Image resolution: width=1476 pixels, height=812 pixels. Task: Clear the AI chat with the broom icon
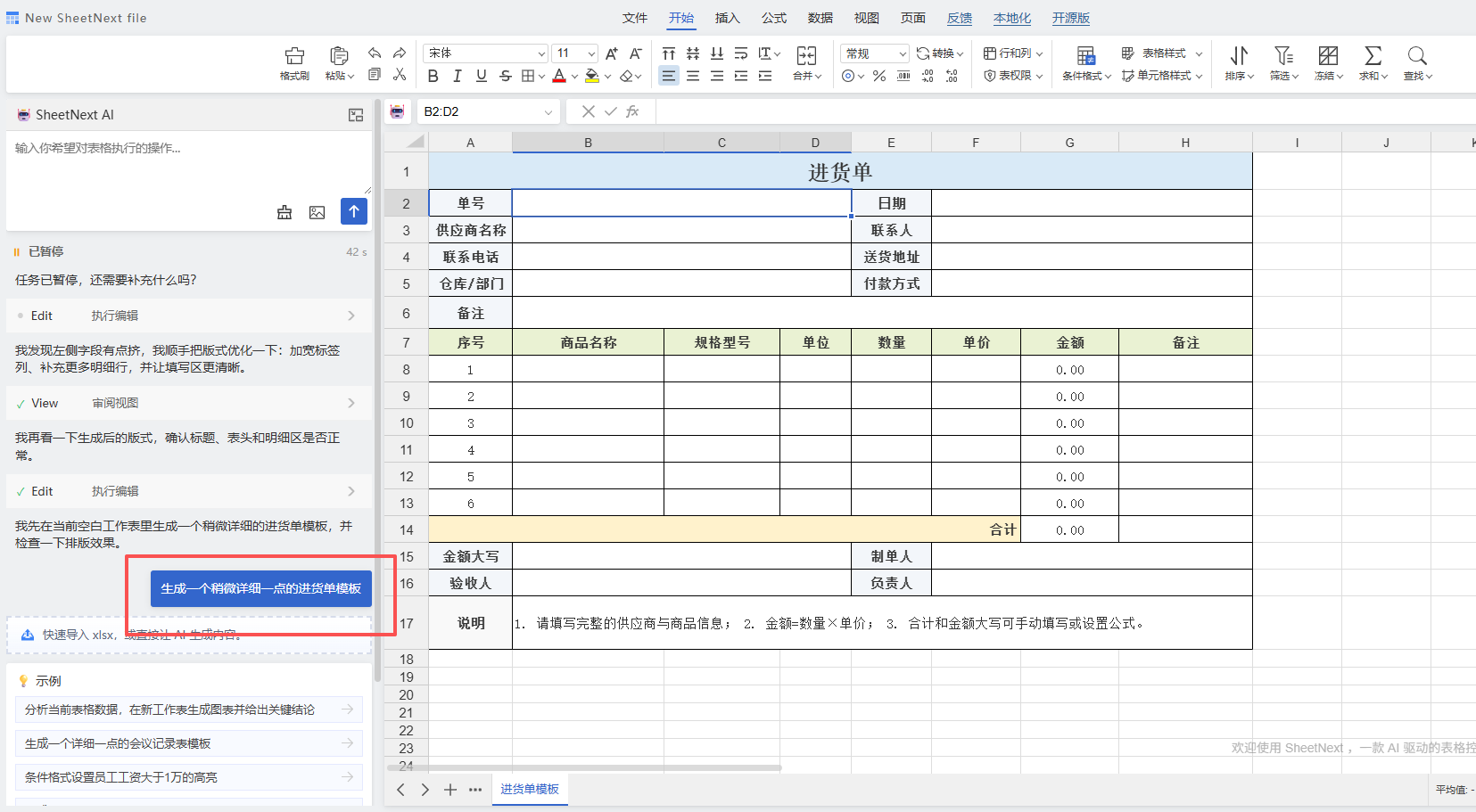pos(284,212)
